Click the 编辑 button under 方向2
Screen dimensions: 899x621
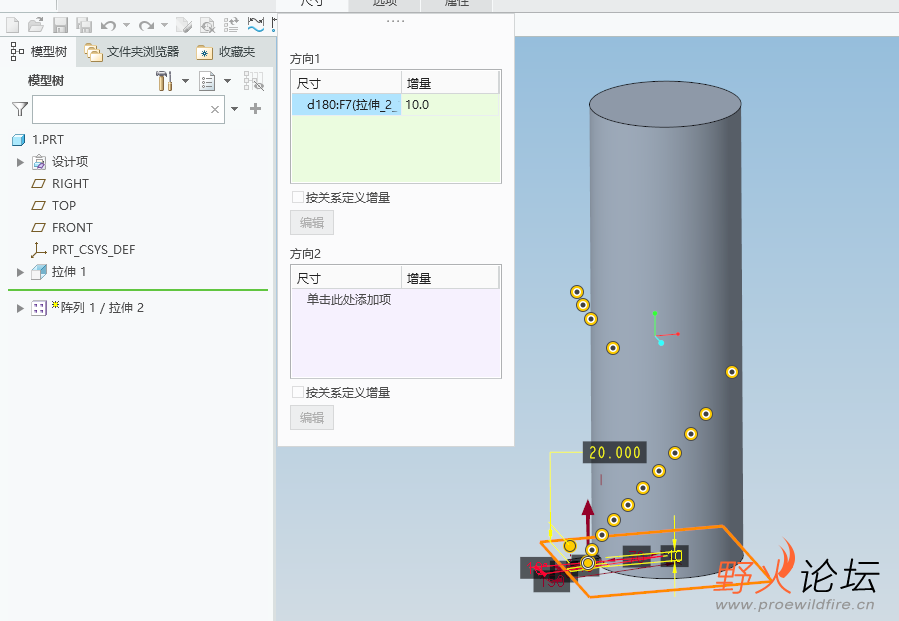coord(312,418)
